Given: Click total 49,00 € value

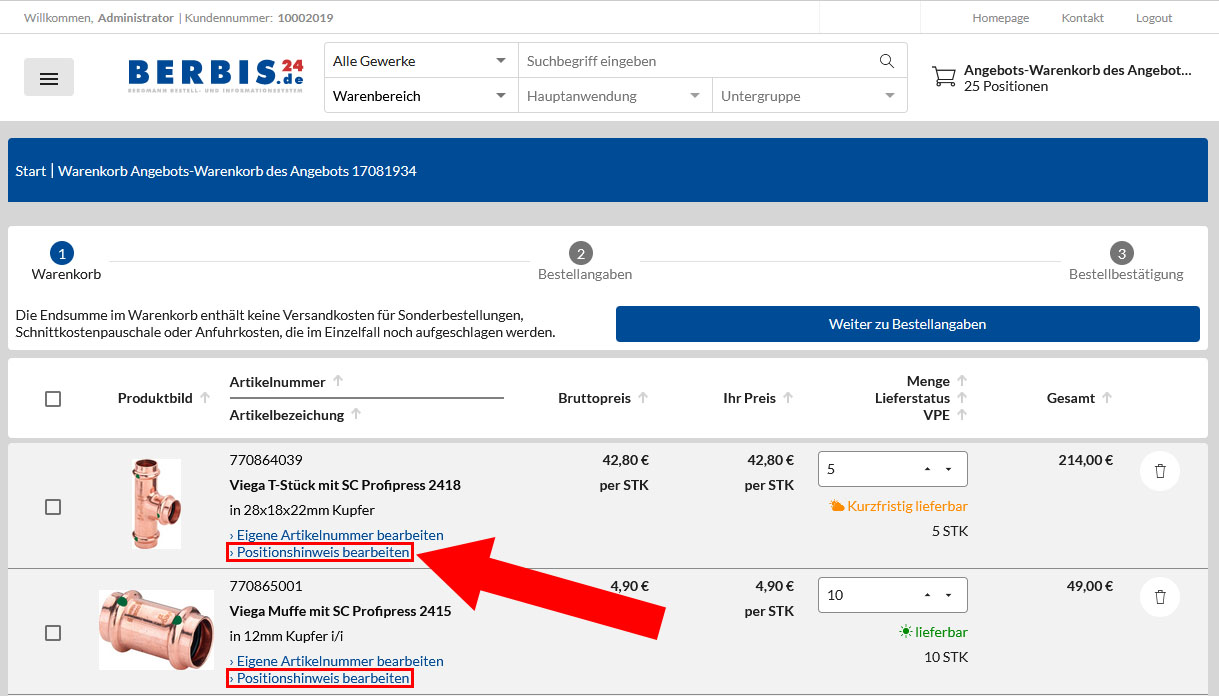Looking at the screenshot, I should click(x=1090, y=586).
